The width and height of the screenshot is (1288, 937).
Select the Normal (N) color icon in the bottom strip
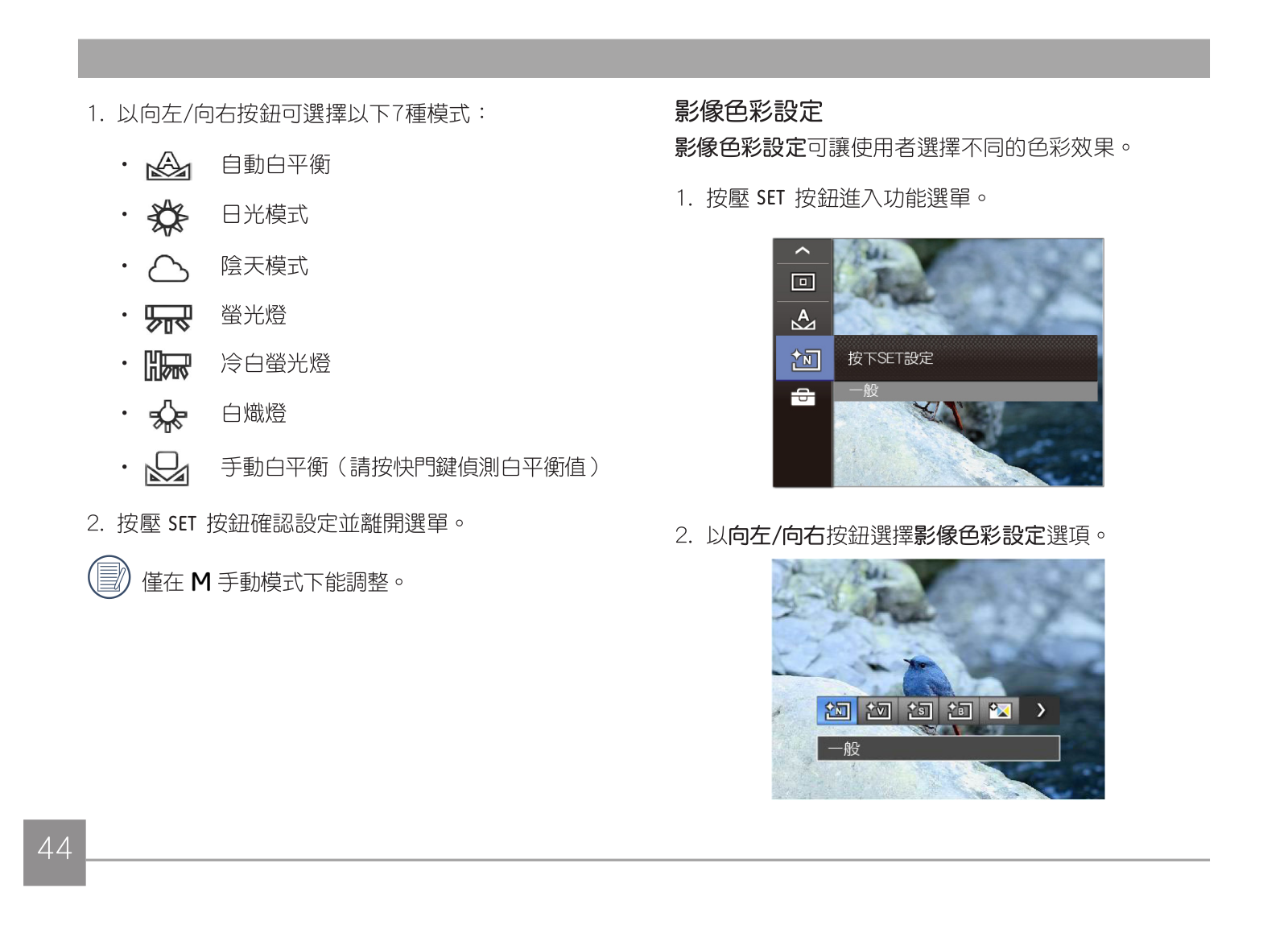837,711
